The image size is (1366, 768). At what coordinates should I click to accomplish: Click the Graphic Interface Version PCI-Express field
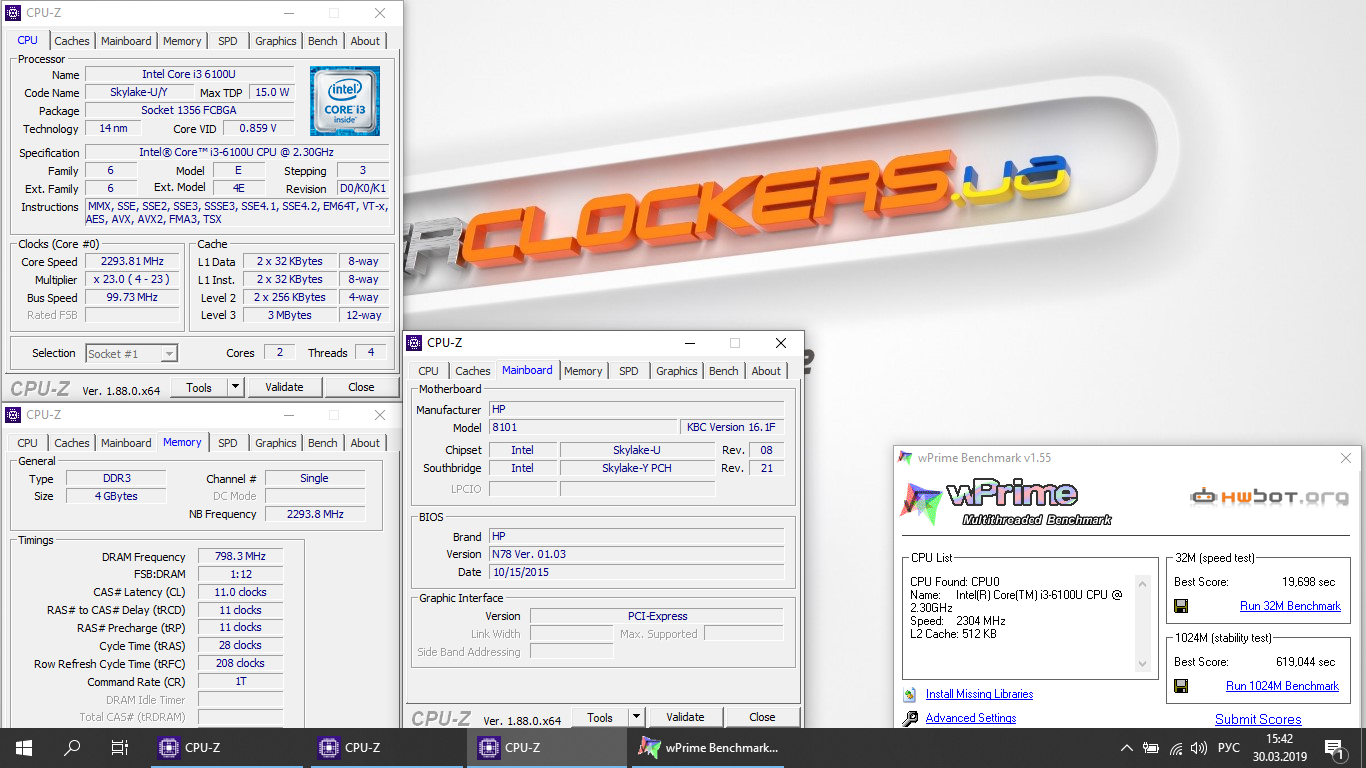[x=657, y=616]
